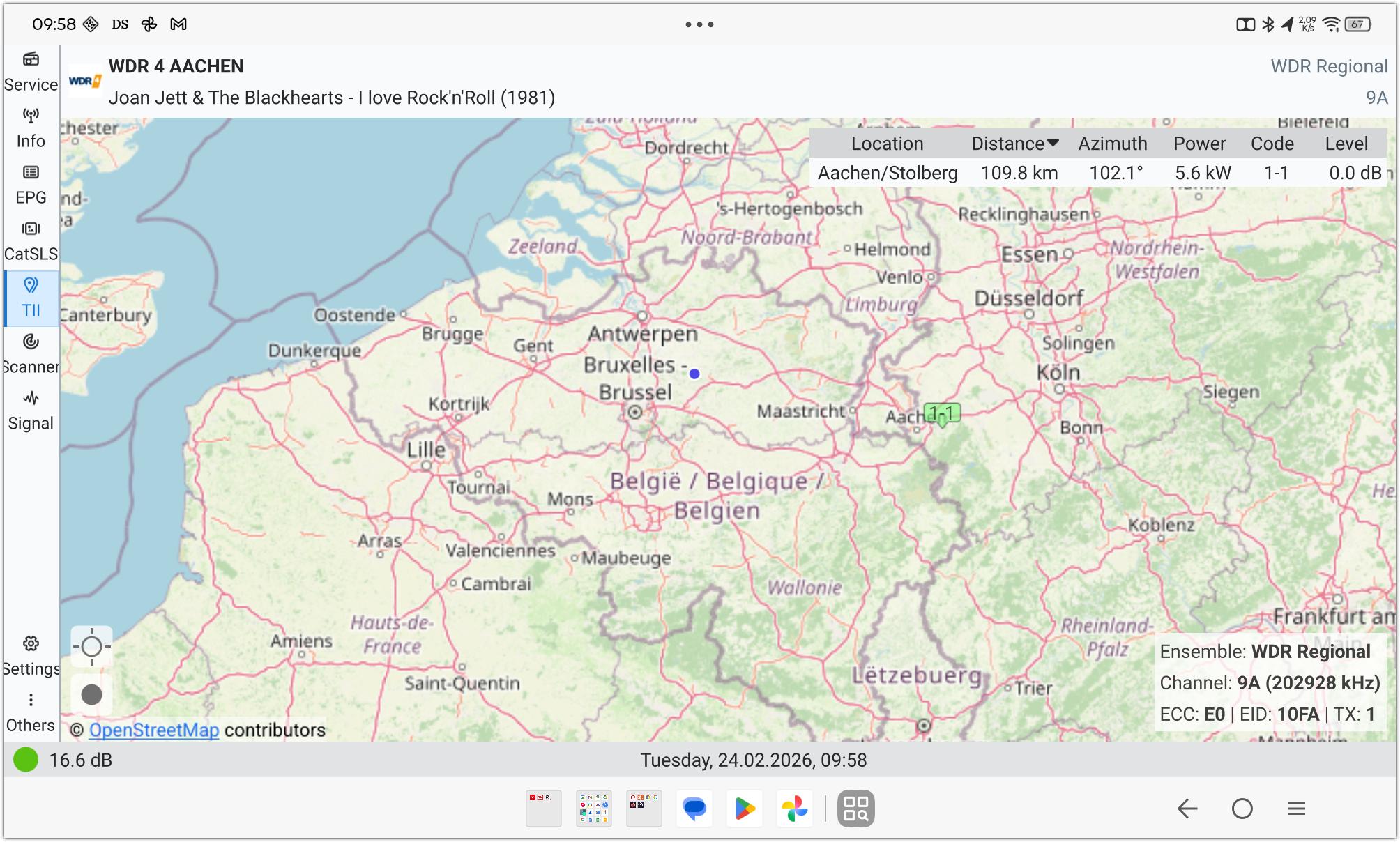Click the WDR 4 station logo
Screen dimensions: 1400x842
85,82
